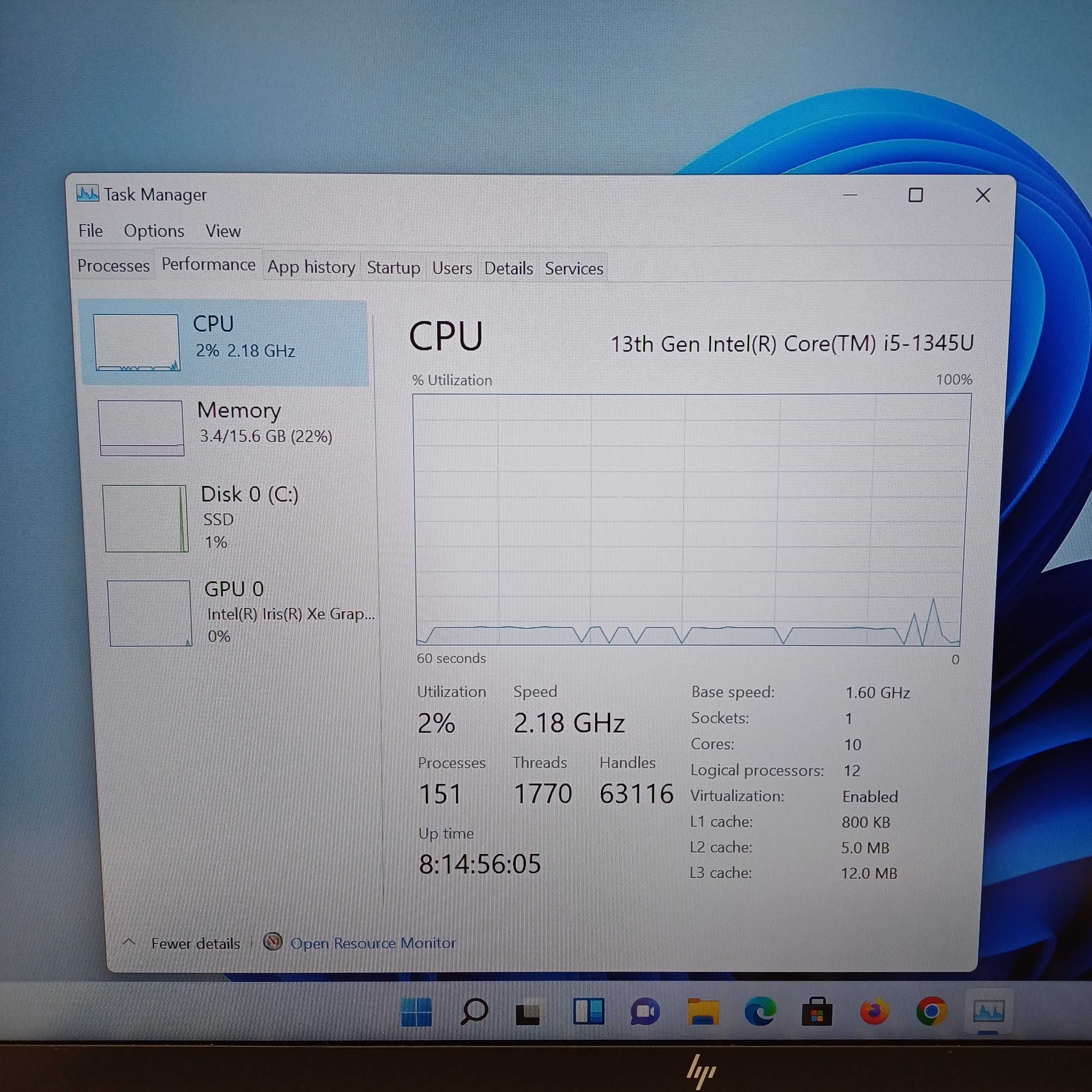
Task: Launch the Chat app from taskbar
Action: [x=645, y=1012]
